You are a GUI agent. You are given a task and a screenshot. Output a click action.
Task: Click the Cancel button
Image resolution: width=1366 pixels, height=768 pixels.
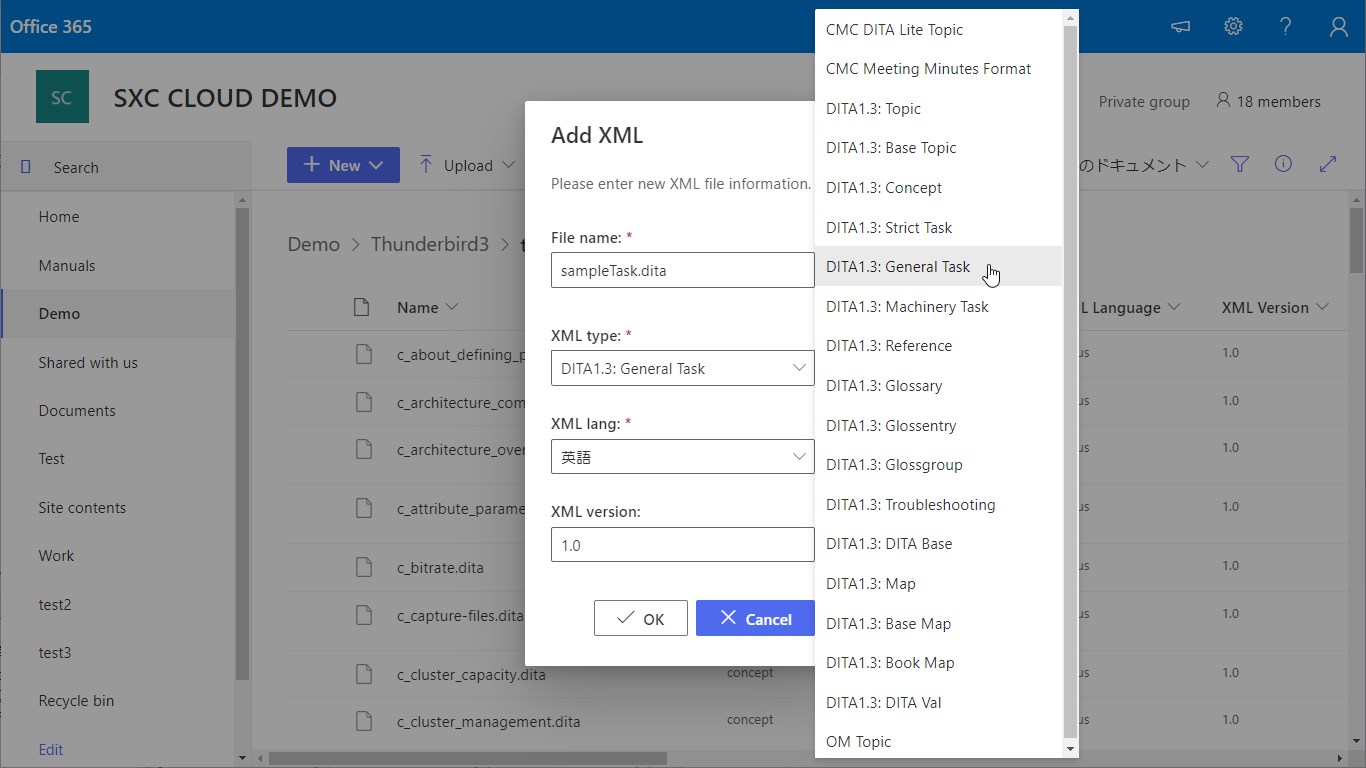pos(755,619)
